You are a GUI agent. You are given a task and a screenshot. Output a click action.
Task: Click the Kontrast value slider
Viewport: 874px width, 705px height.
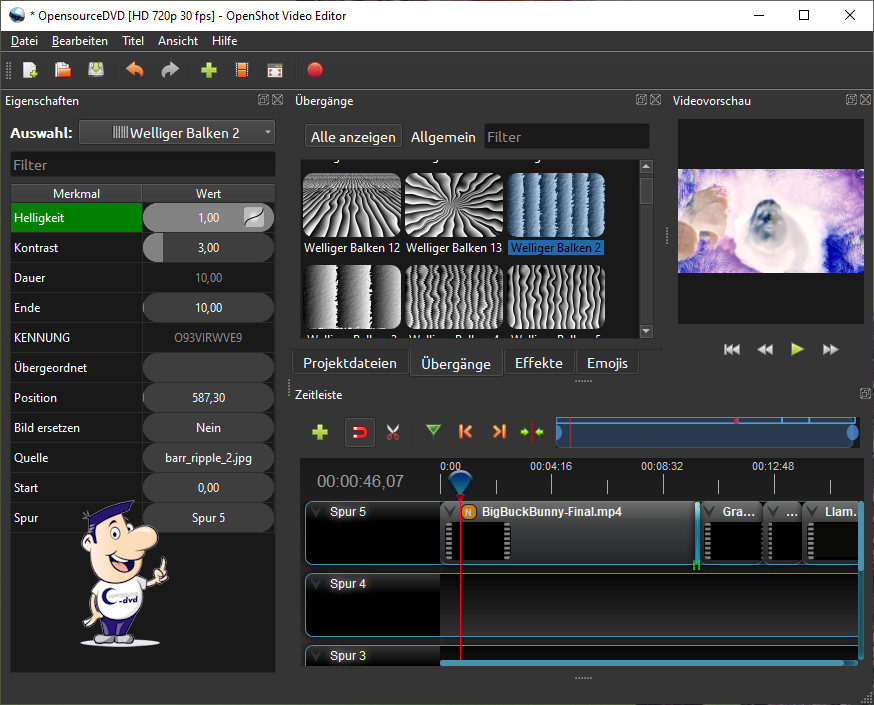pos(208,248)
